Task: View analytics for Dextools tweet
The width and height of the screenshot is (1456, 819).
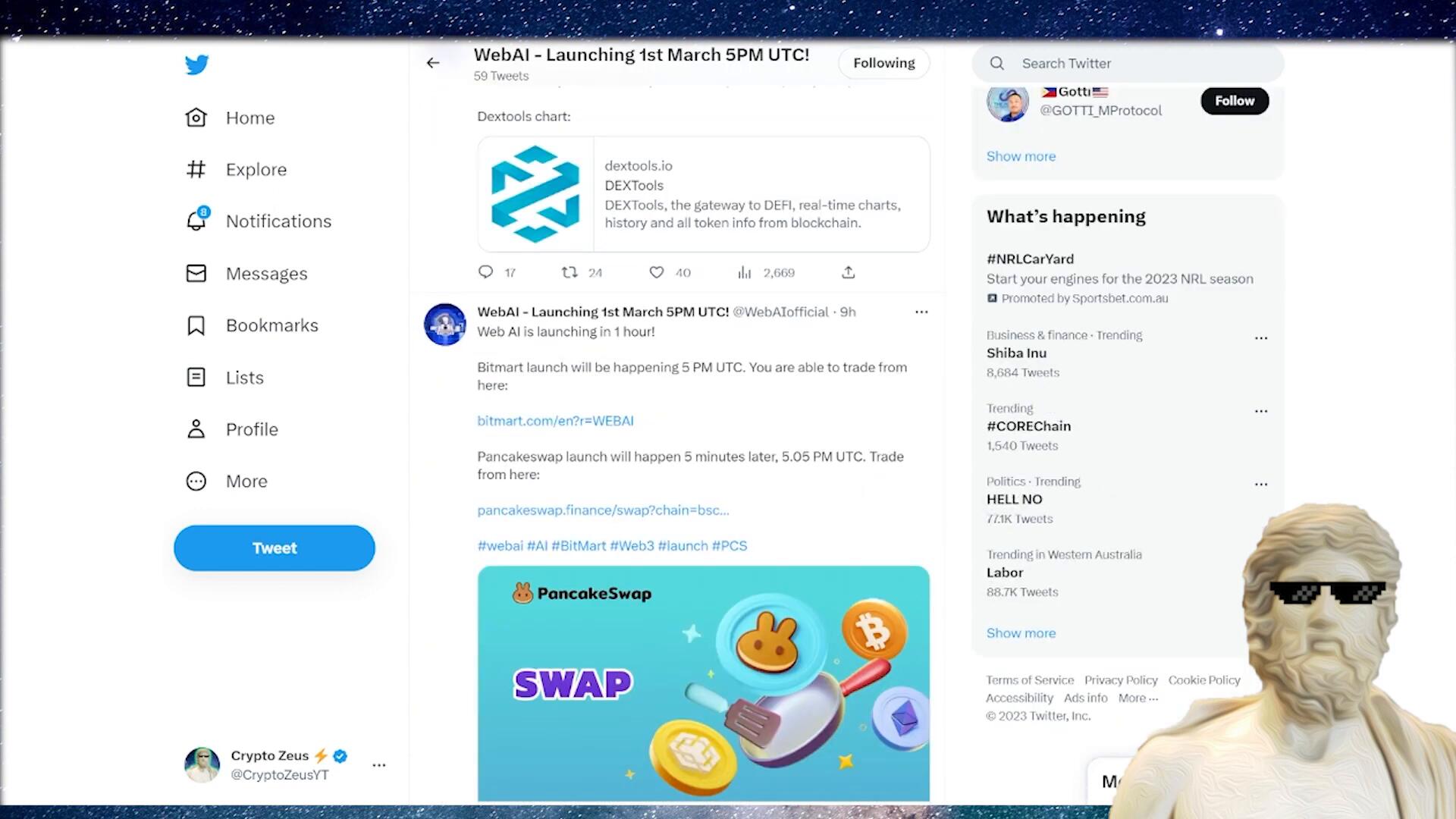Action: coord(745,272)
